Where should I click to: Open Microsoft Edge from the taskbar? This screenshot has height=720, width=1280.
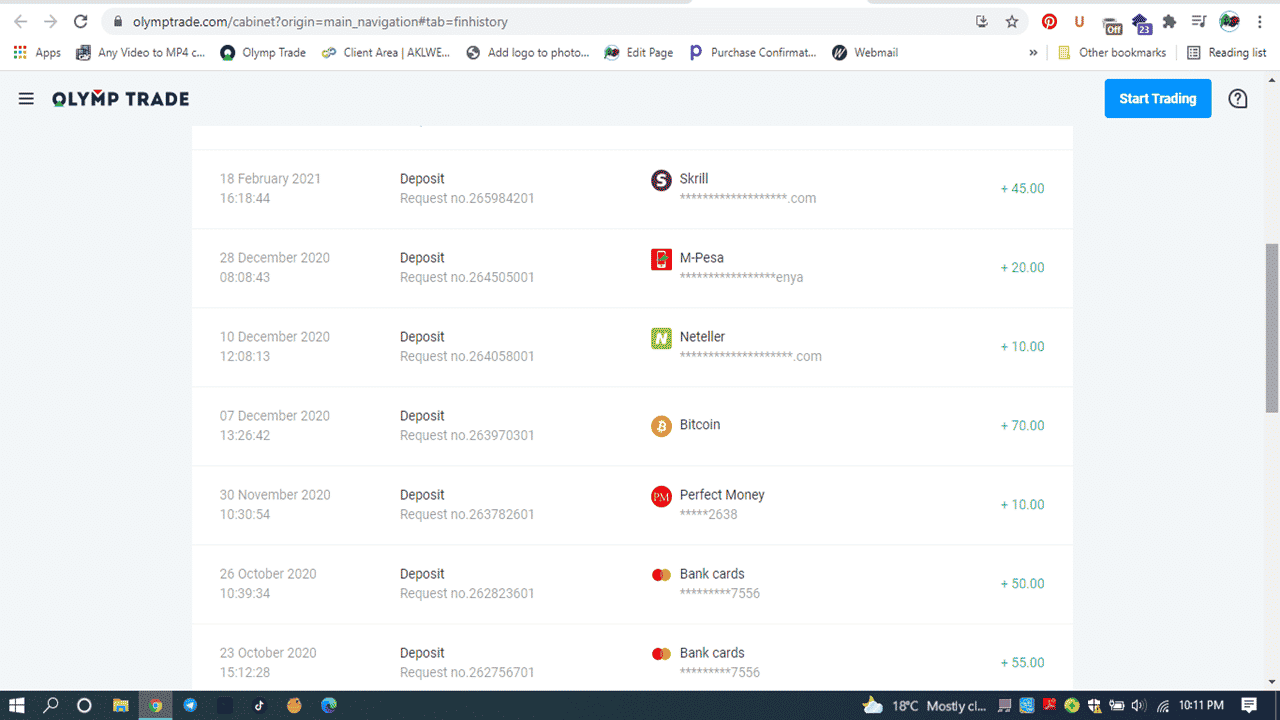click(329, 705)
